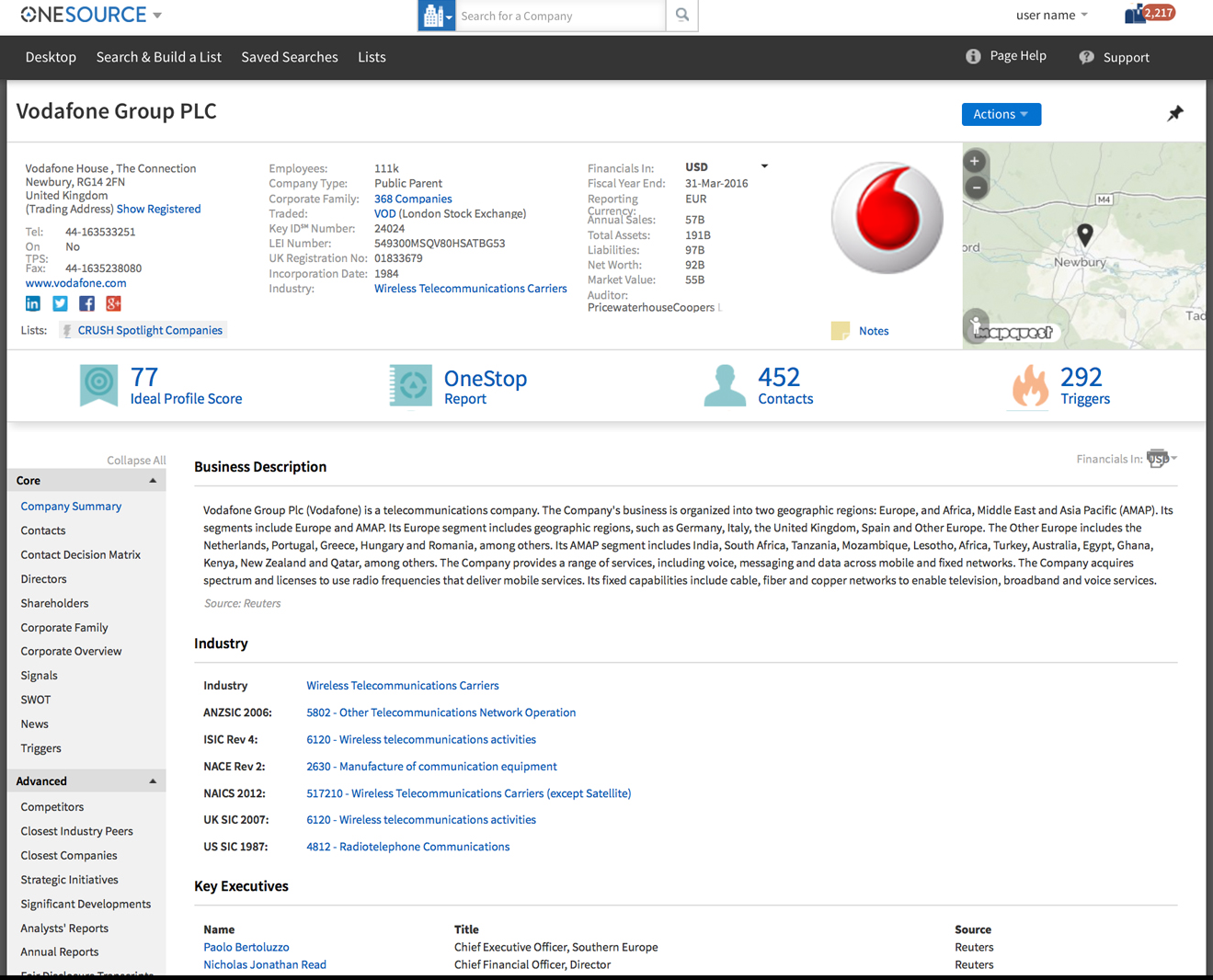Click the NACE 2630 Manufacture link
The height and width of the screenshot is (980, 1213).
click(431, 767)
